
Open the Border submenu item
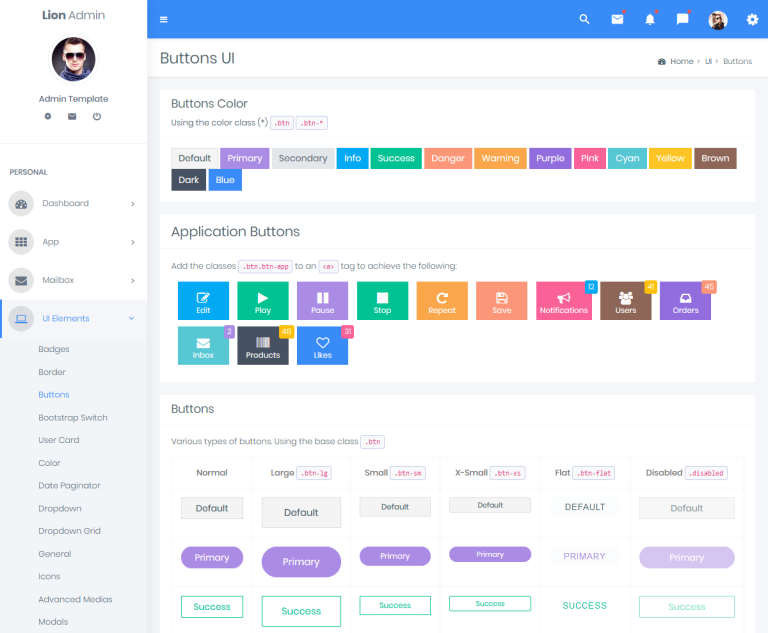point(52,372)
